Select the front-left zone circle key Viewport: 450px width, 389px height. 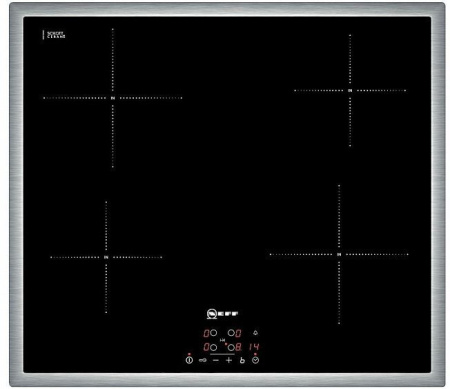(214, 347)
